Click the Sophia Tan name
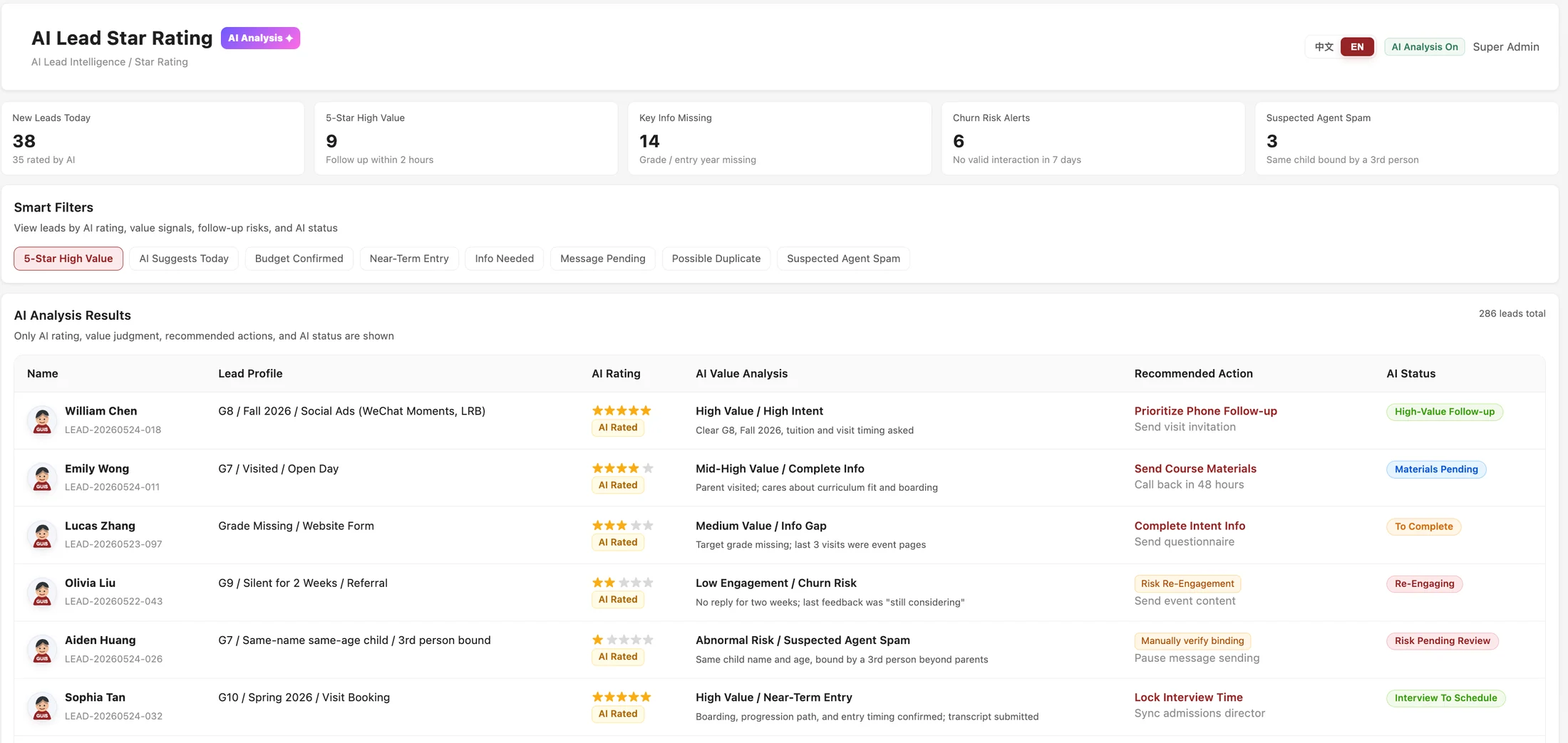 tap(95, 697)
